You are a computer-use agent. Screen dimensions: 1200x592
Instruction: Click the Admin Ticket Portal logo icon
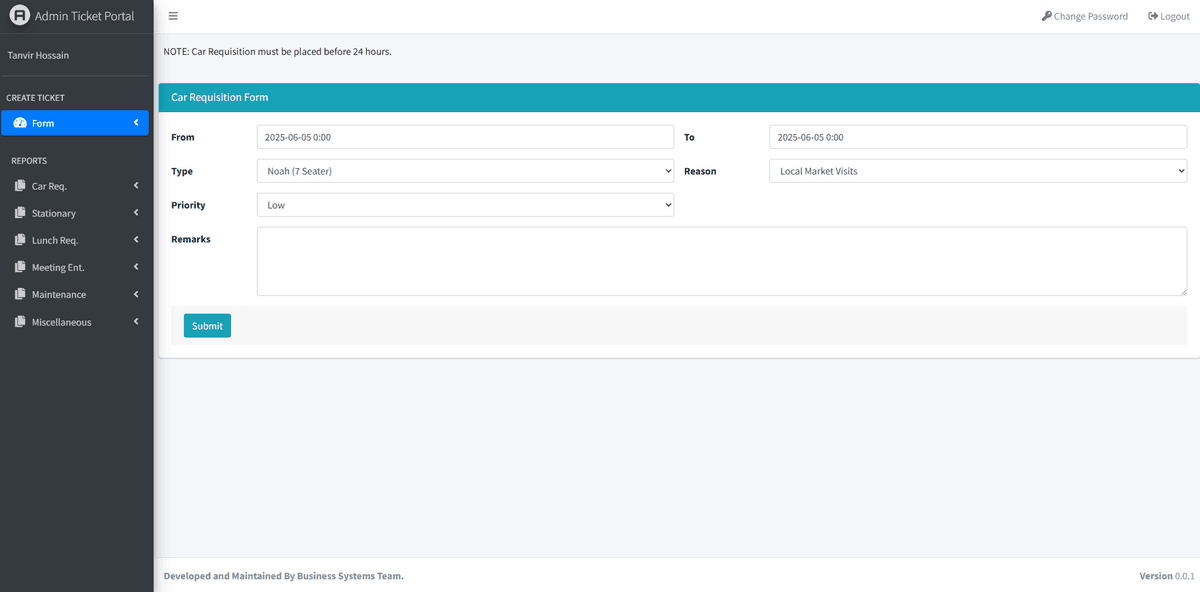click(x=20, y=16)
